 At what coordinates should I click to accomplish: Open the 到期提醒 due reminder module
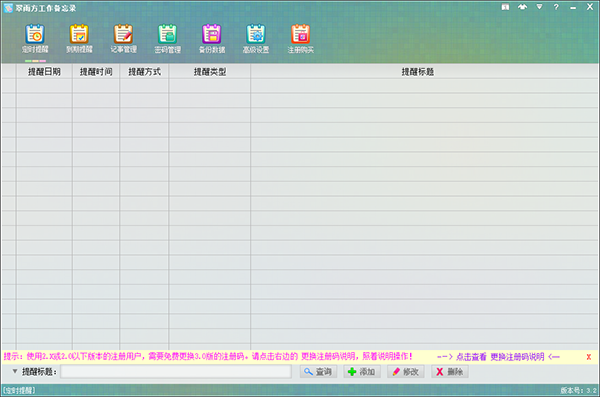79,39
